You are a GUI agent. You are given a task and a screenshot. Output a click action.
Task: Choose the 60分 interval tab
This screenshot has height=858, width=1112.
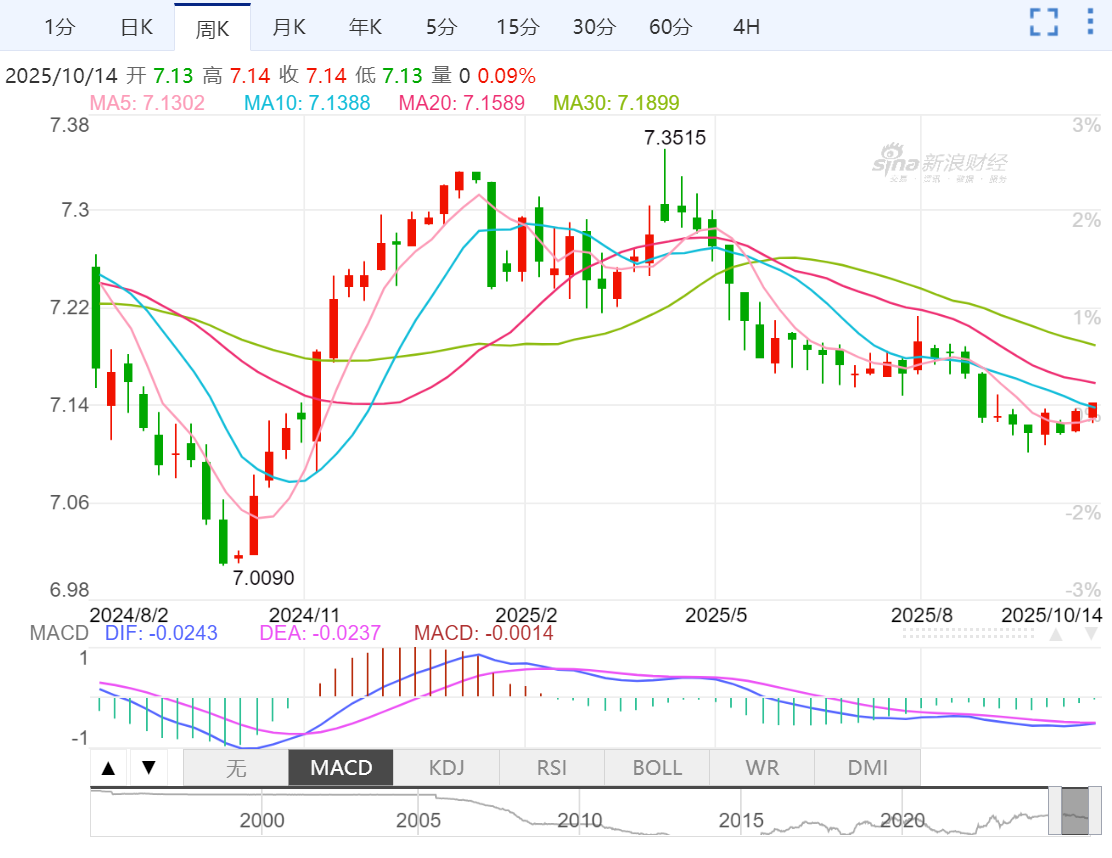point(670,27)
